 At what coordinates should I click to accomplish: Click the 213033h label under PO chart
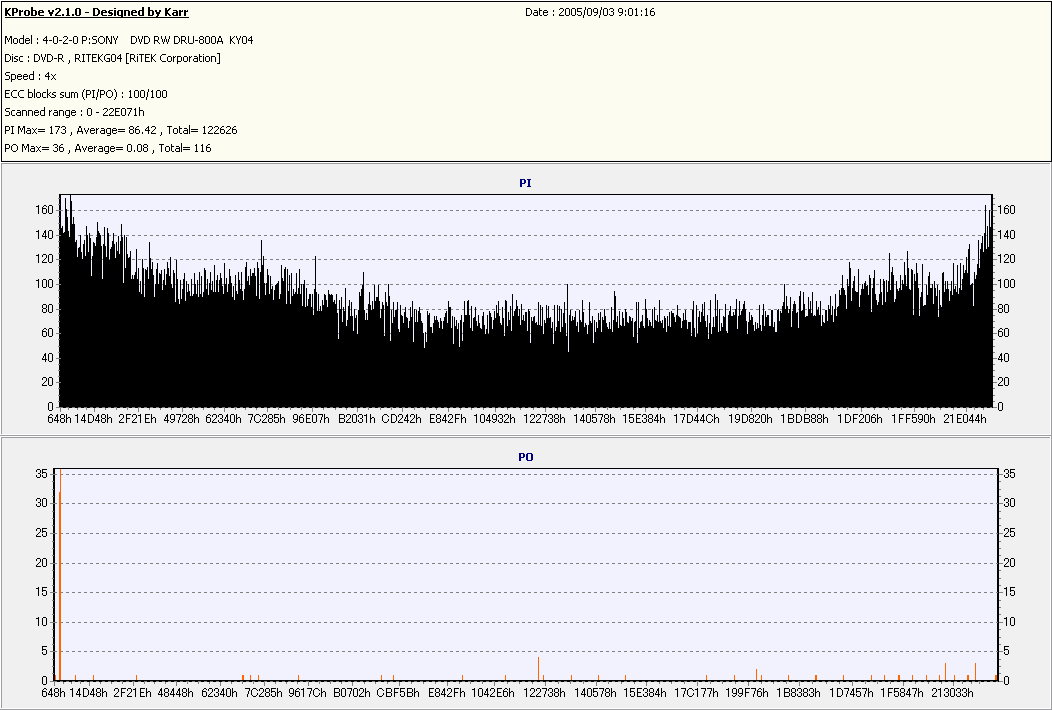952,692
